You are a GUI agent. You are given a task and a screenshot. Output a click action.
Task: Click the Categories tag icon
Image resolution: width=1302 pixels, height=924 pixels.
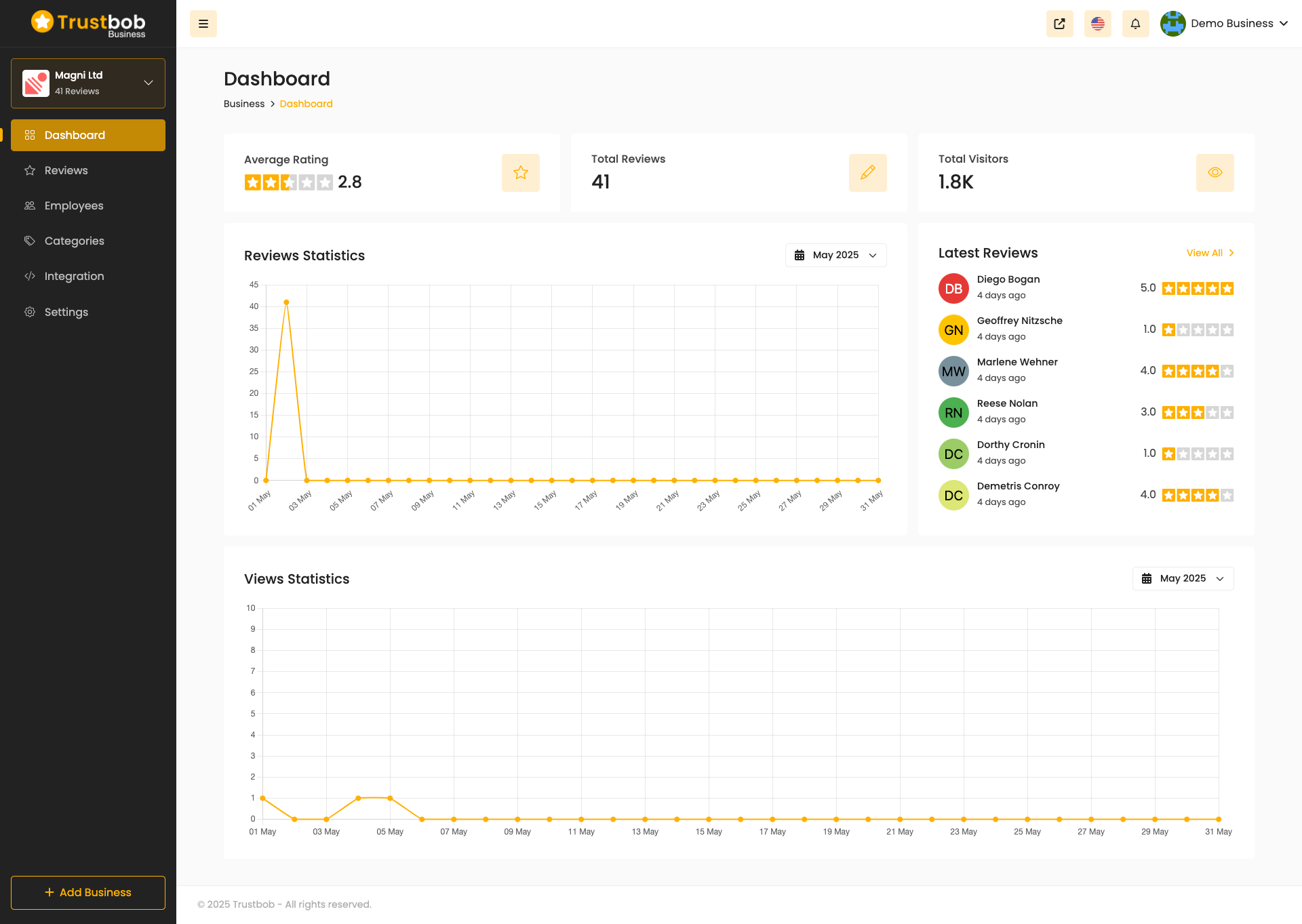pyautogui.click(x=31, y=241)
